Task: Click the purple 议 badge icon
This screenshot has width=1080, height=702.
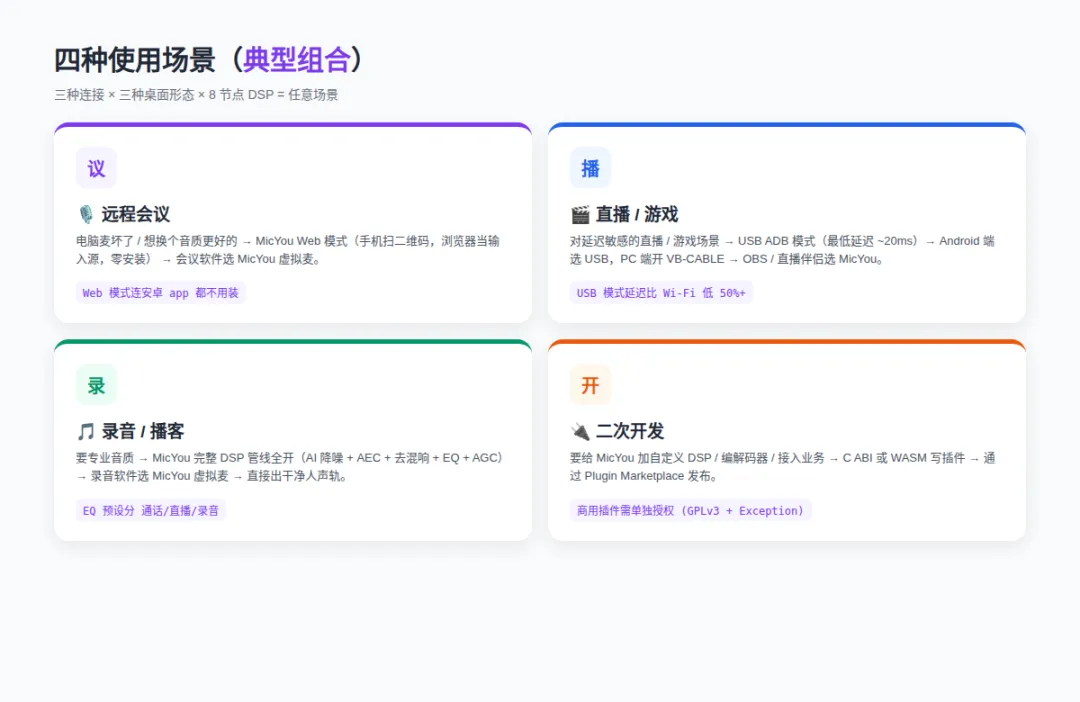Action: [x=96, y=168]
